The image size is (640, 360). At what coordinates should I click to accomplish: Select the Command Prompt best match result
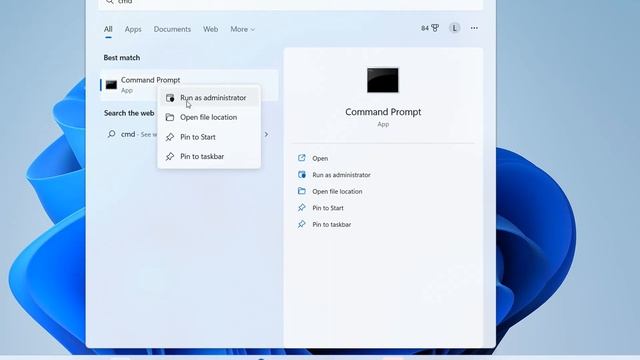point(189,85)
